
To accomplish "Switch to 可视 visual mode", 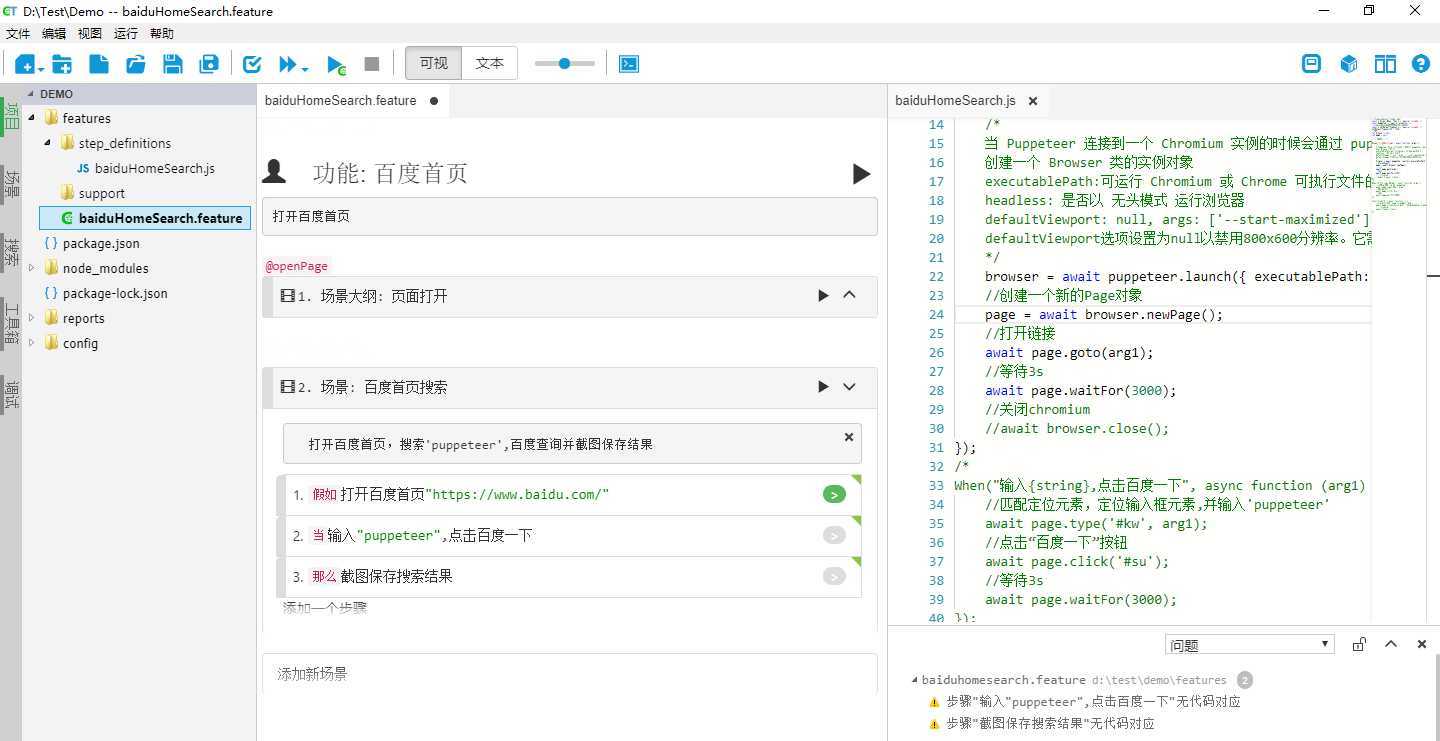I will [433, 63].
